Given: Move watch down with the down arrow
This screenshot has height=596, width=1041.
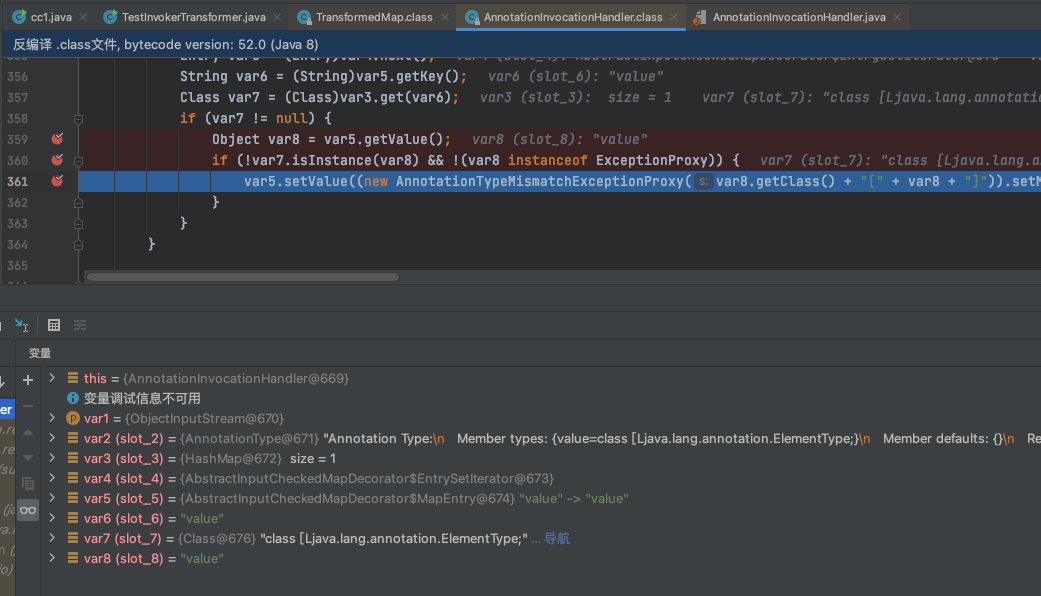Looking at the screenshot, I should pyautogui.click(x=28, y=457).
